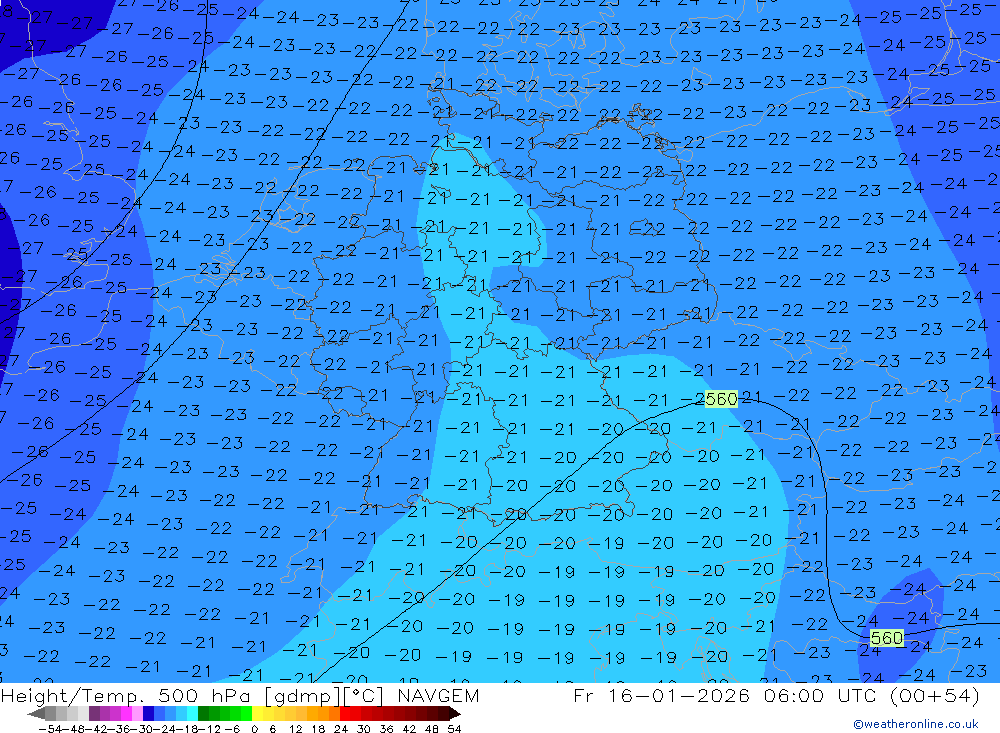Click the Fr weekday label
The height and width of the screenshot is (733, 1000).
point(583,696)
